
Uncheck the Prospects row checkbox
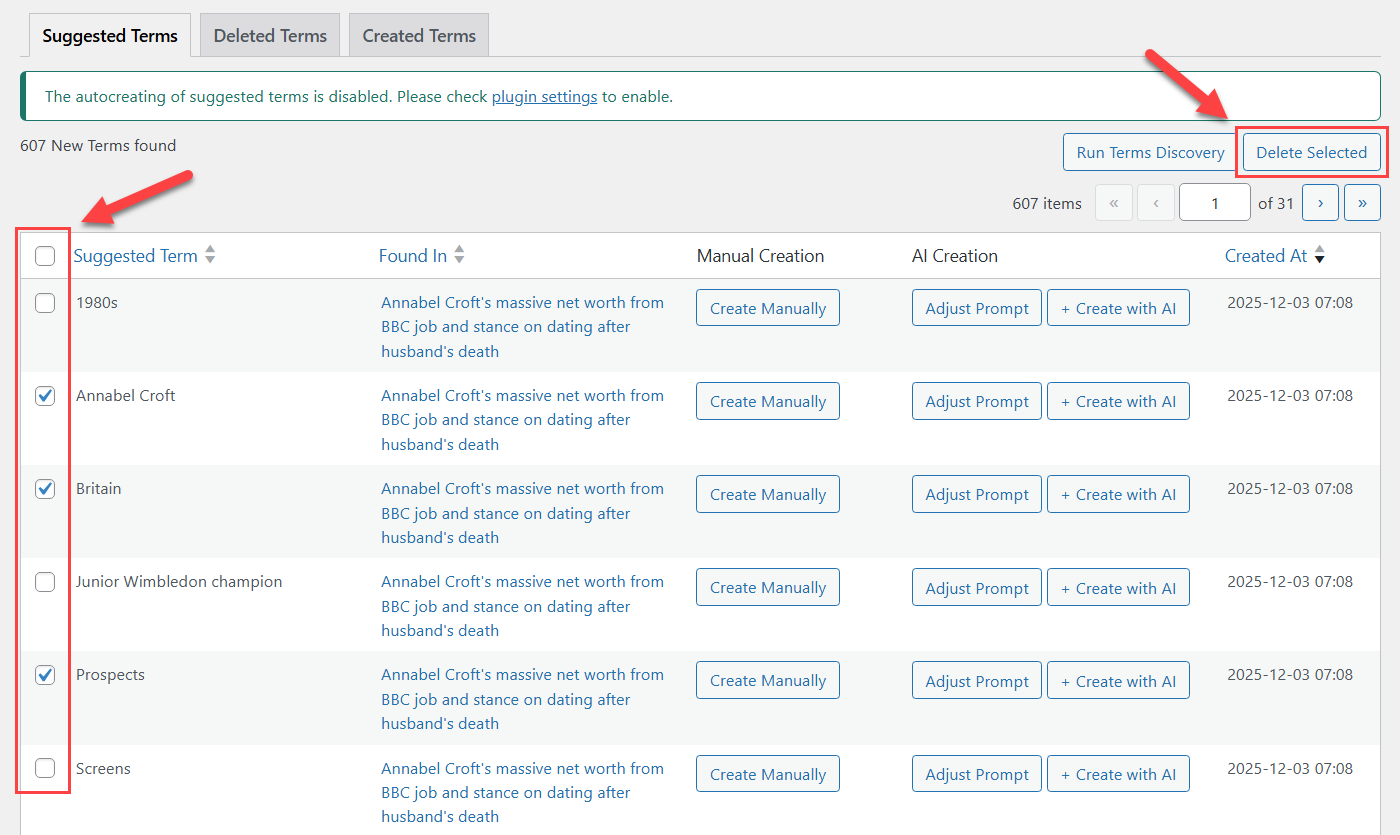(44, 675)
